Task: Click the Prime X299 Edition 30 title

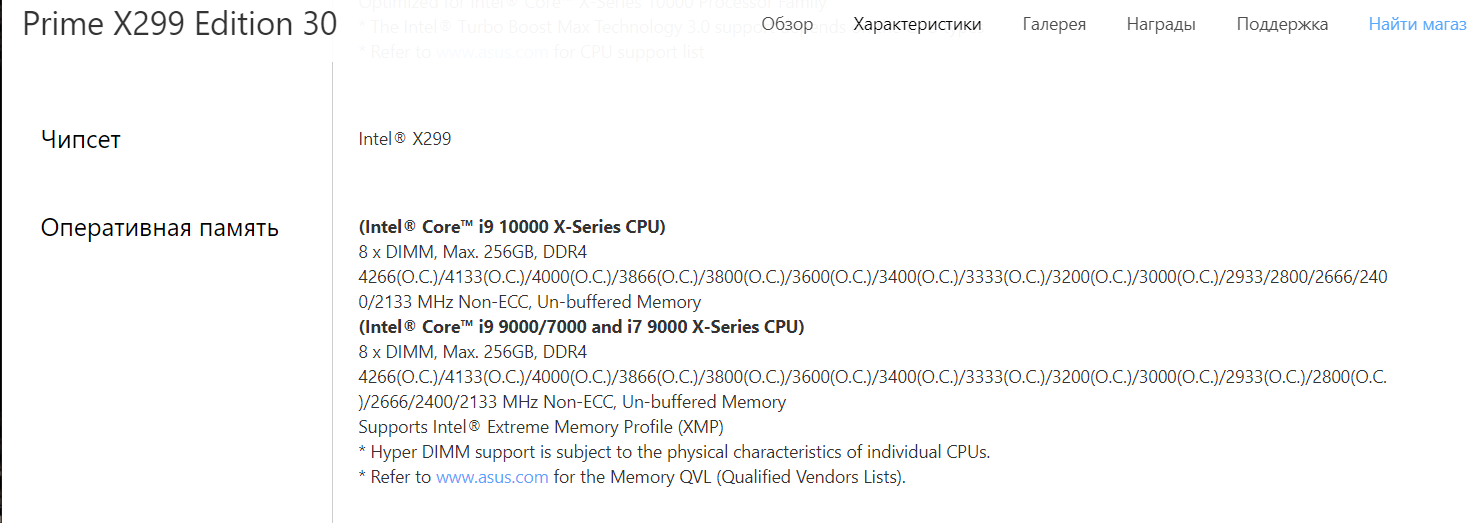Action: 180,24
